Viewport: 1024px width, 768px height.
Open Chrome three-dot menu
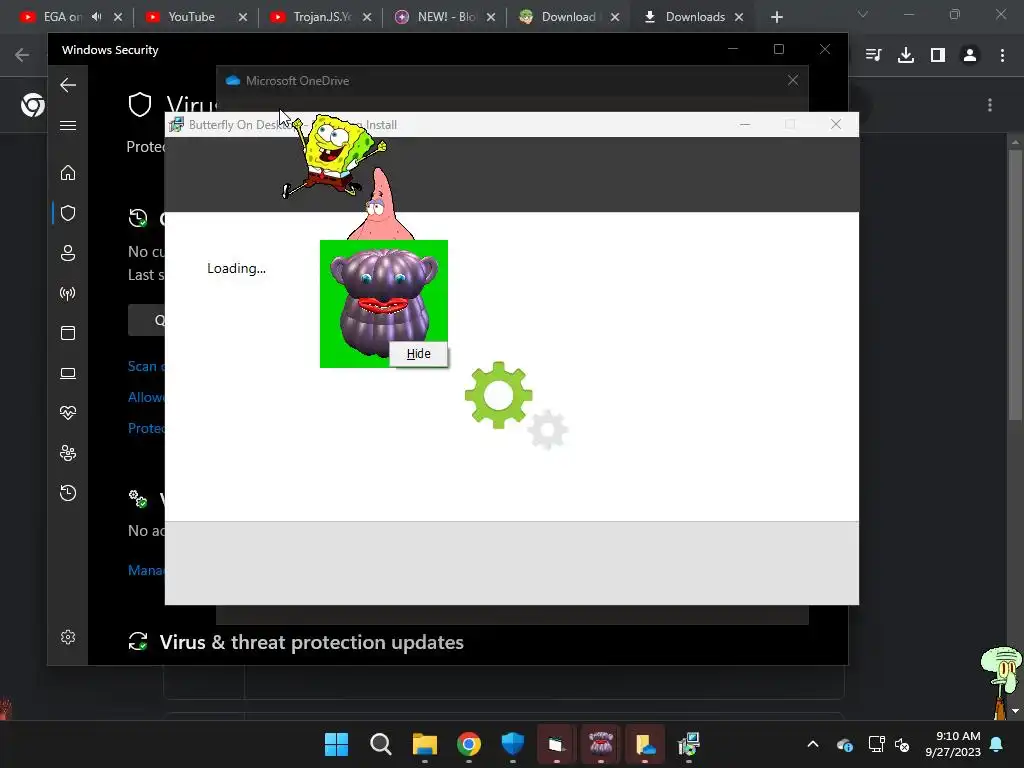tap(1002, 56)
